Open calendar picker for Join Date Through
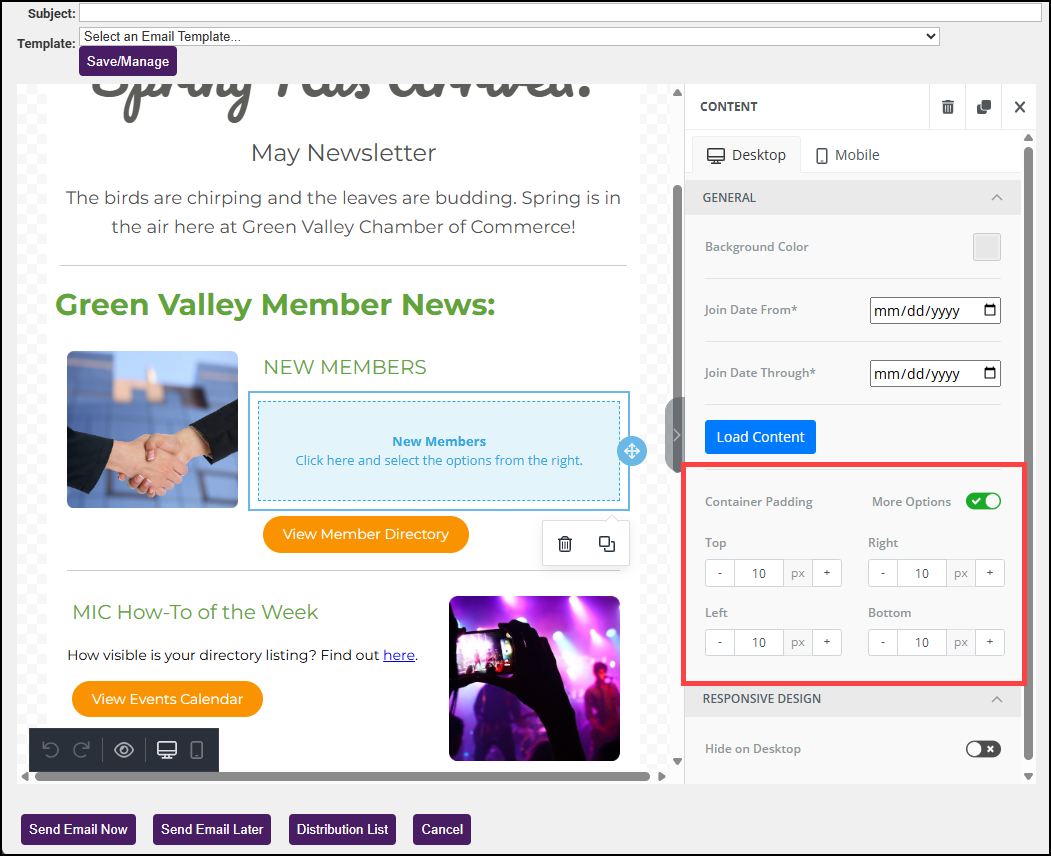Screen dimensions: 1051x856 coord(989,373)
